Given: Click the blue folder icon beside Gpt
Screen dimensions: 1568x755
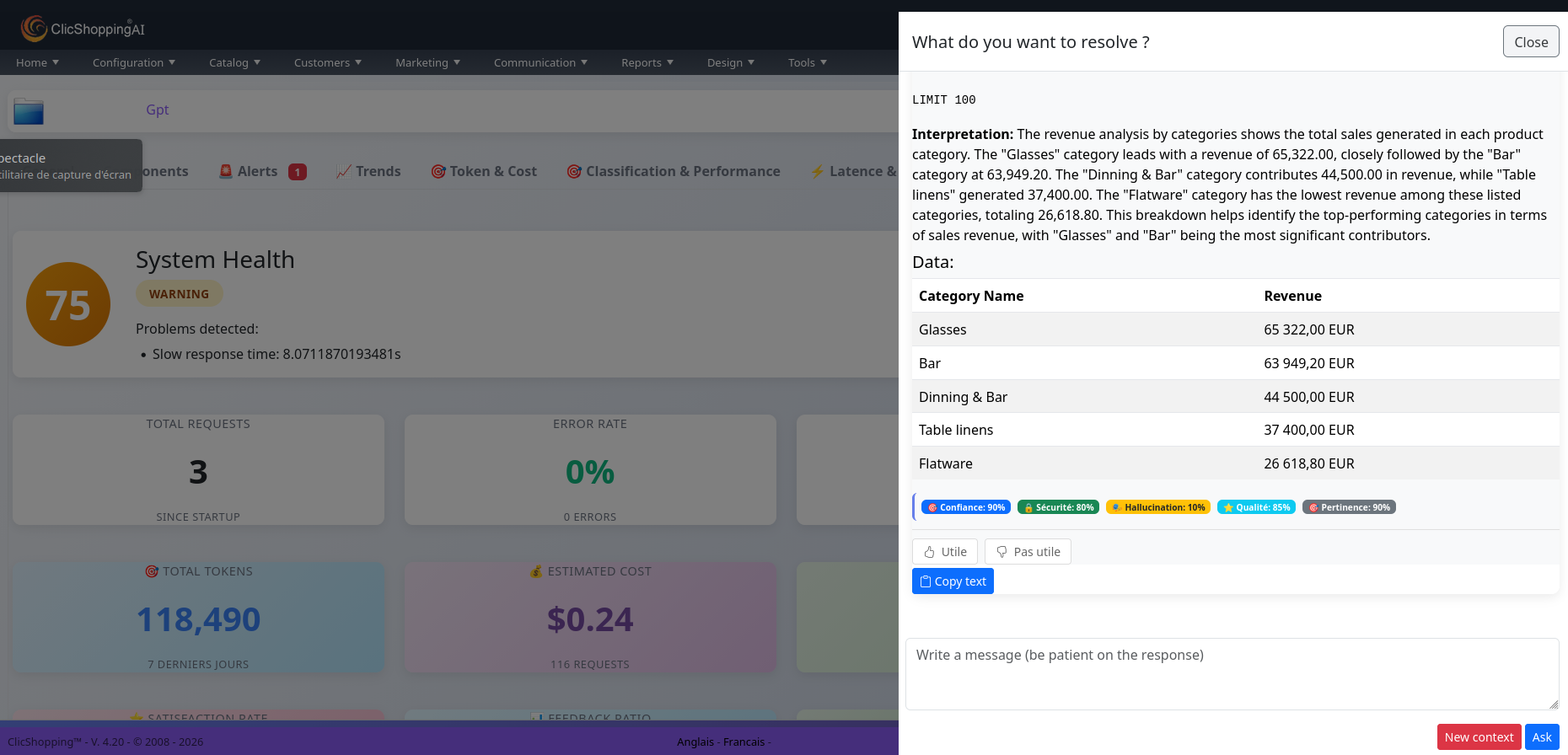Looking at the screenshot, I should pyautogui.click(x=29, y=111).
